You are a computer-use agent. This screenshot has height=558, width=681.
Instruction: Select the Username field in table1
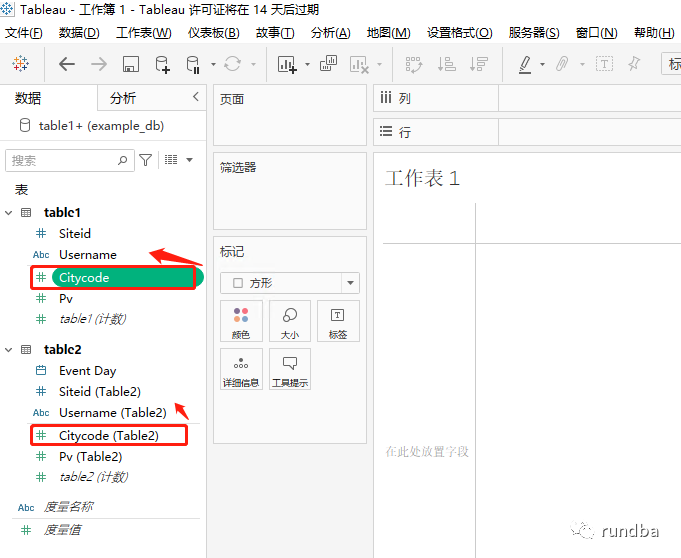88,254
